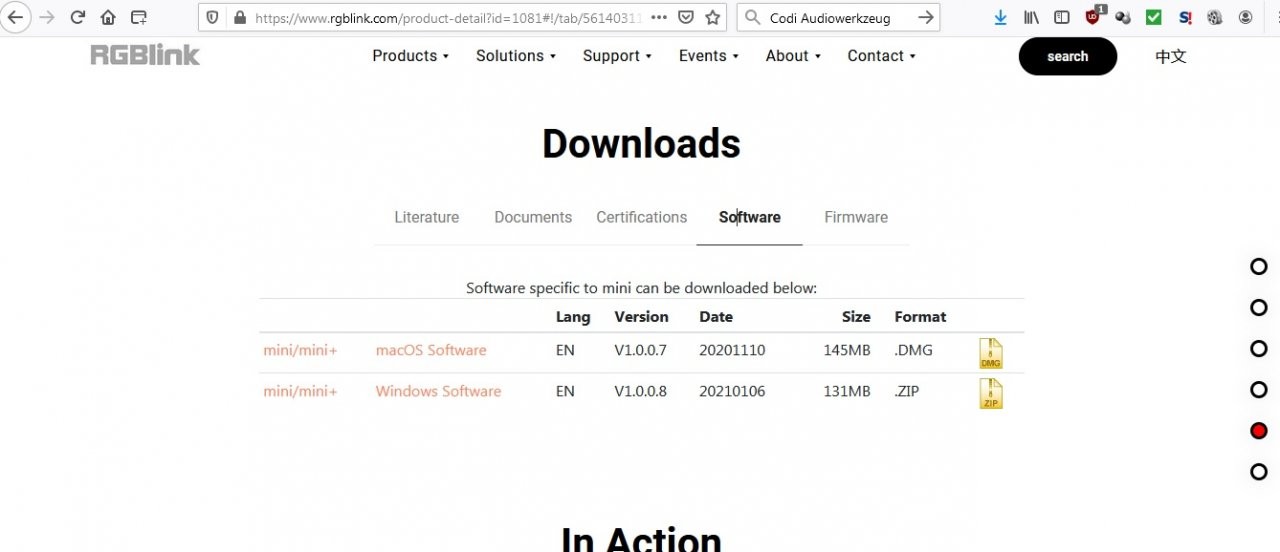Image resolution: width=1280 pixels, height=552 pixels.
Task: Click the grey spheres extension icon
Action: coord(1123,17)
